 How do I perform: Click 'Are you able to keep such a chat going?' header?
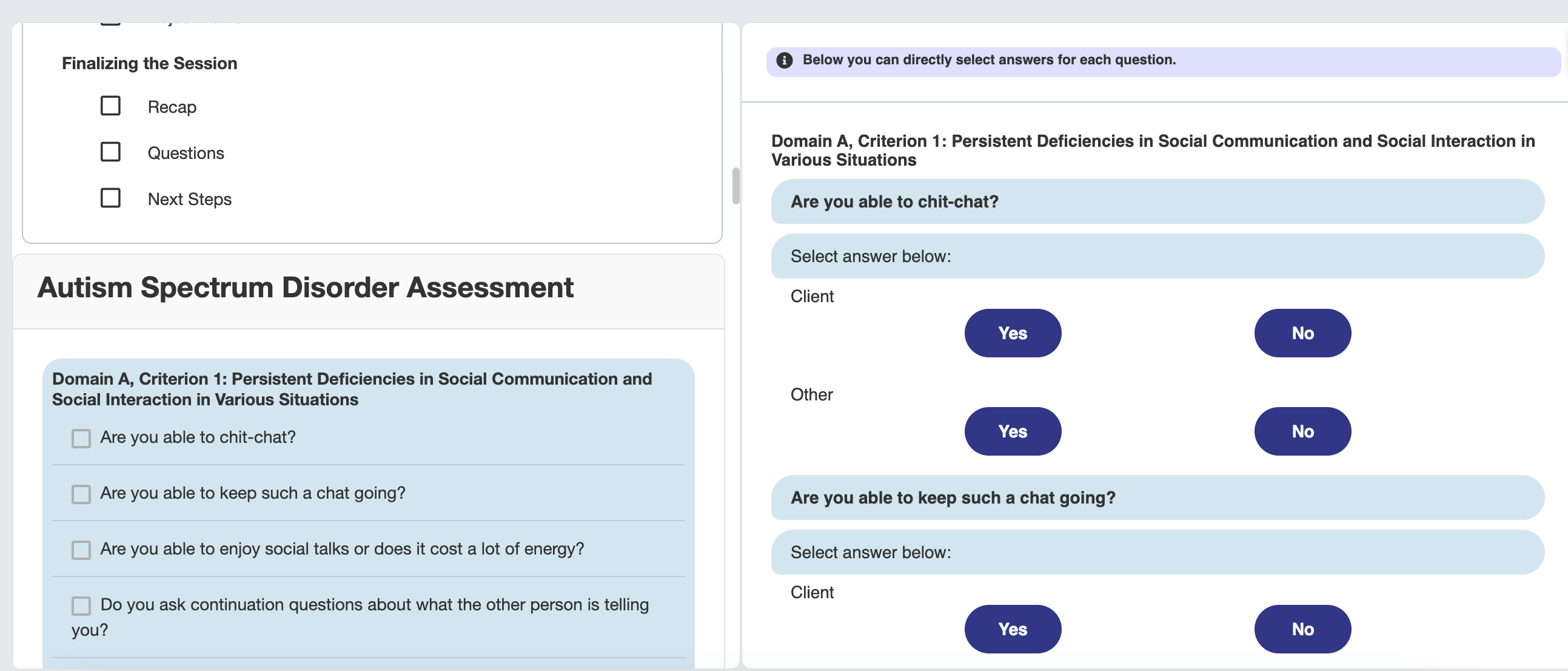point(1156,497)
